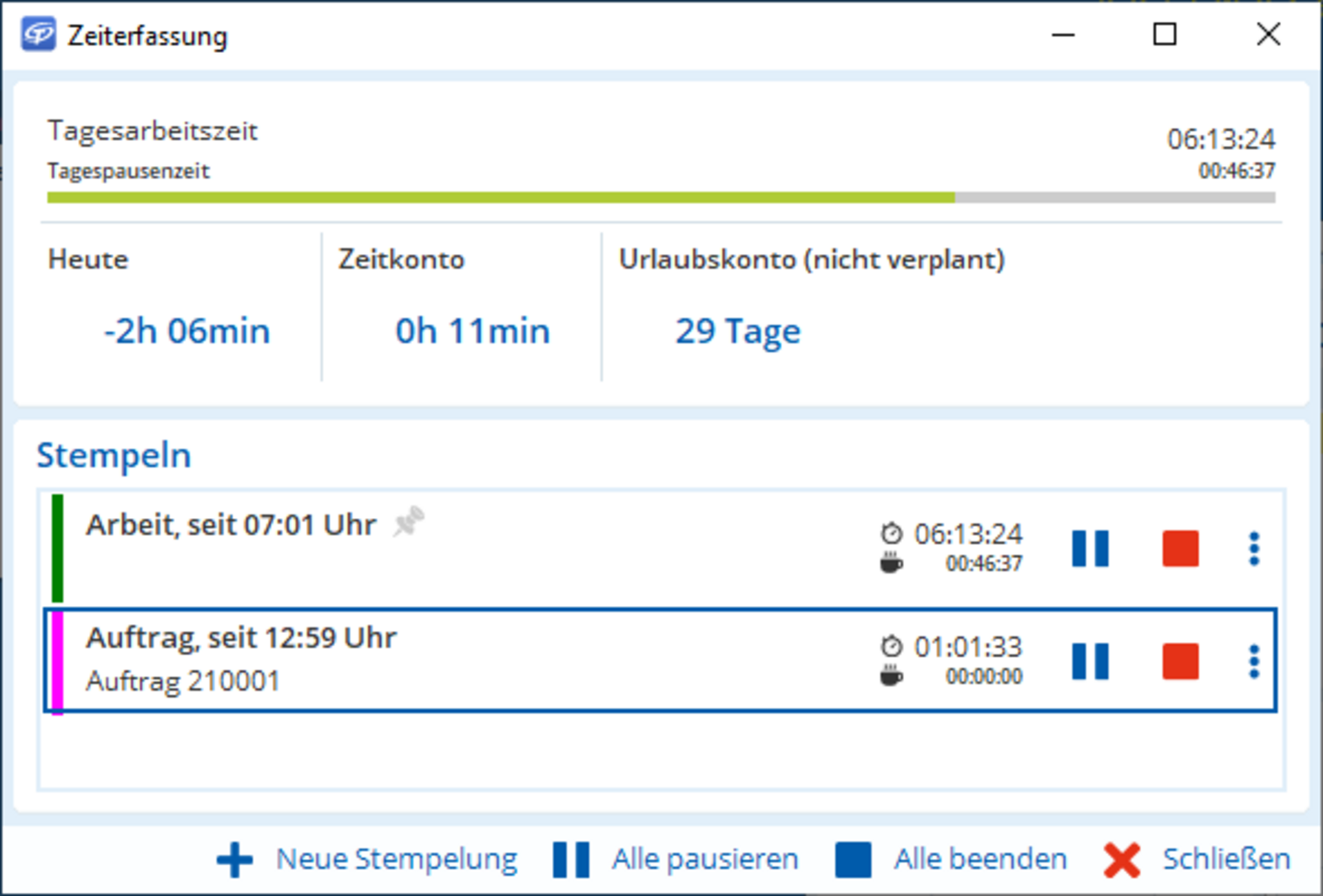Open three-dot menu for Auftrag entry
The width and height of the screenshot is (1323, 896).
click(1253, 661)
